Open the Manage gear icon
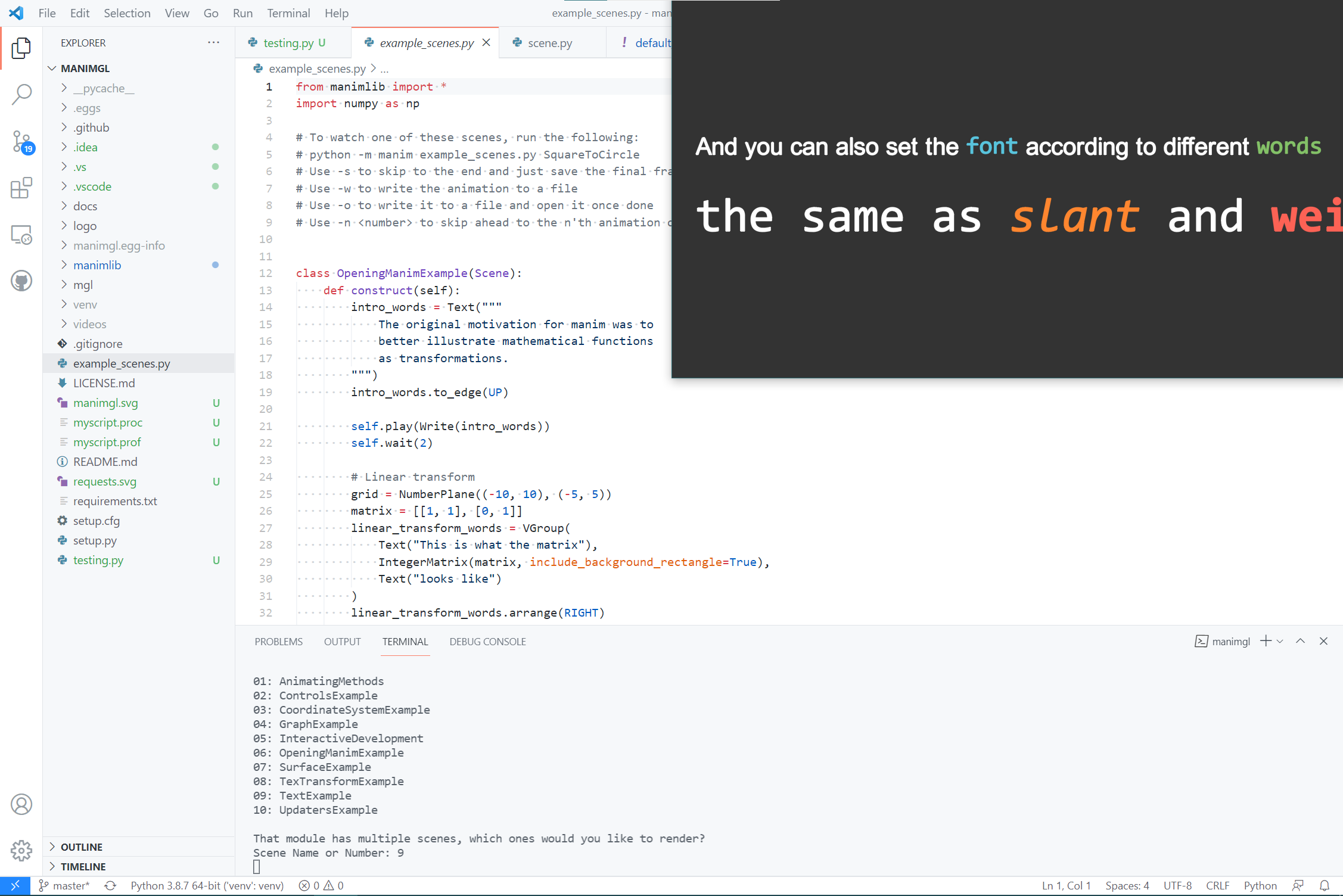The width and height of the screenshot is (1343, 896). pos(21,850)
